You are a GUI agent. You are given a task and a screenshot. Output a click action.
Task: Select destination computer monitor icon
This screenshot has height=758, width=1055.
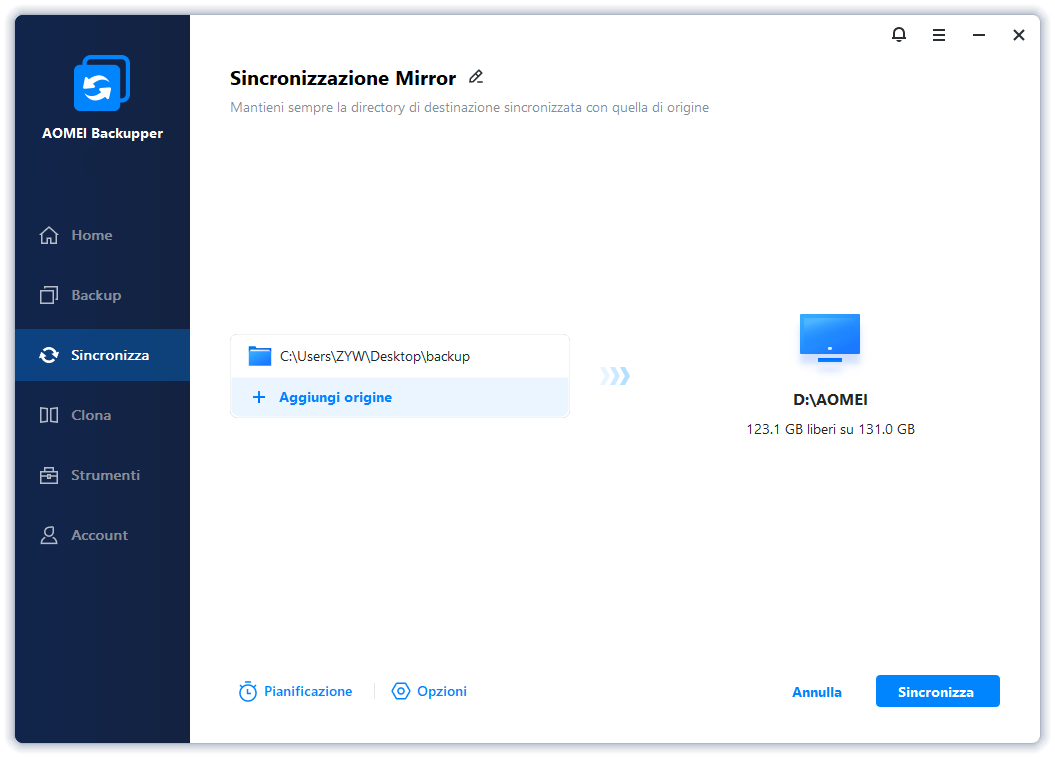point(830,338)
